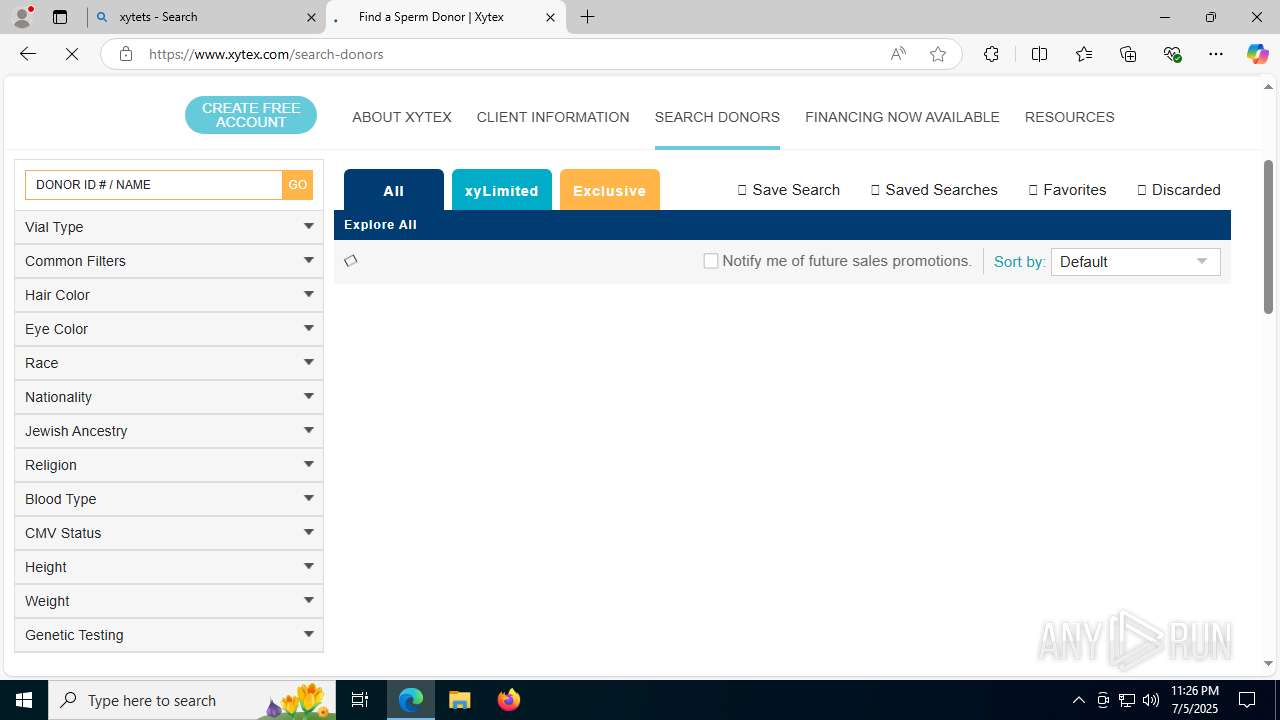Screen dimensions: 1280x720
Task: Open CLIENT INFORMATION menu
Action: coord(553,117)
